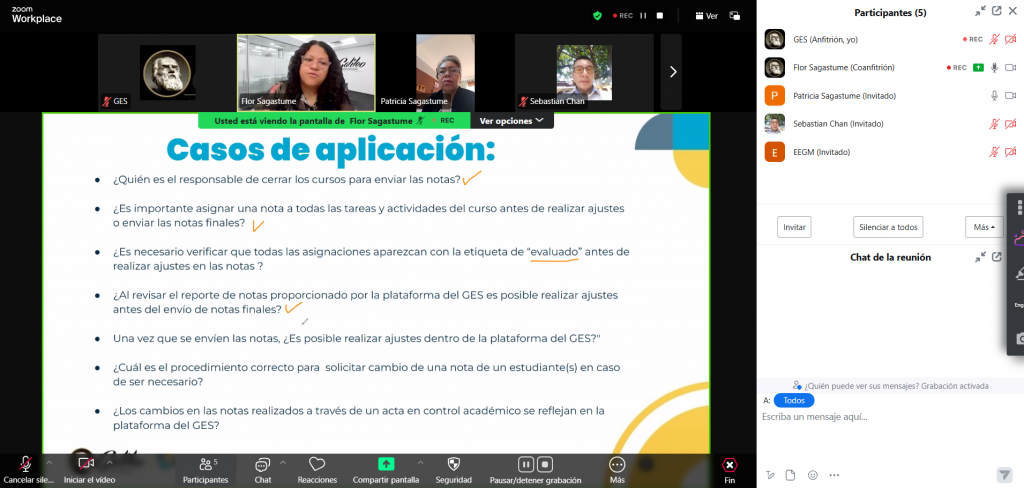This screenshot has width=1024, height=488.
Task: Open the emoji picker in chat
Action: [812, 474]
